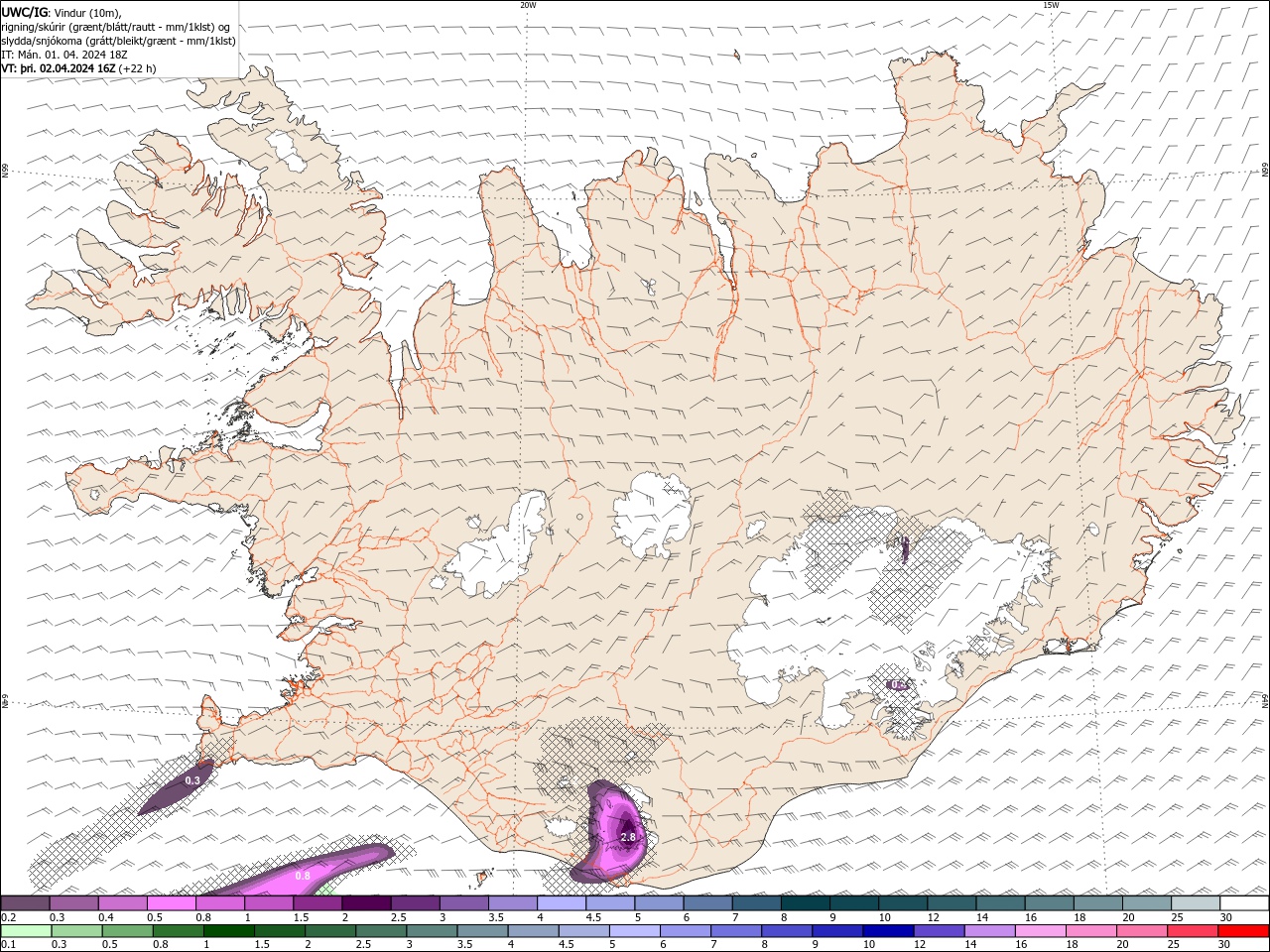1270x952 pixels.
Task: Select the upper legend swatch labeled 14
Action: tap(1000, 903)
